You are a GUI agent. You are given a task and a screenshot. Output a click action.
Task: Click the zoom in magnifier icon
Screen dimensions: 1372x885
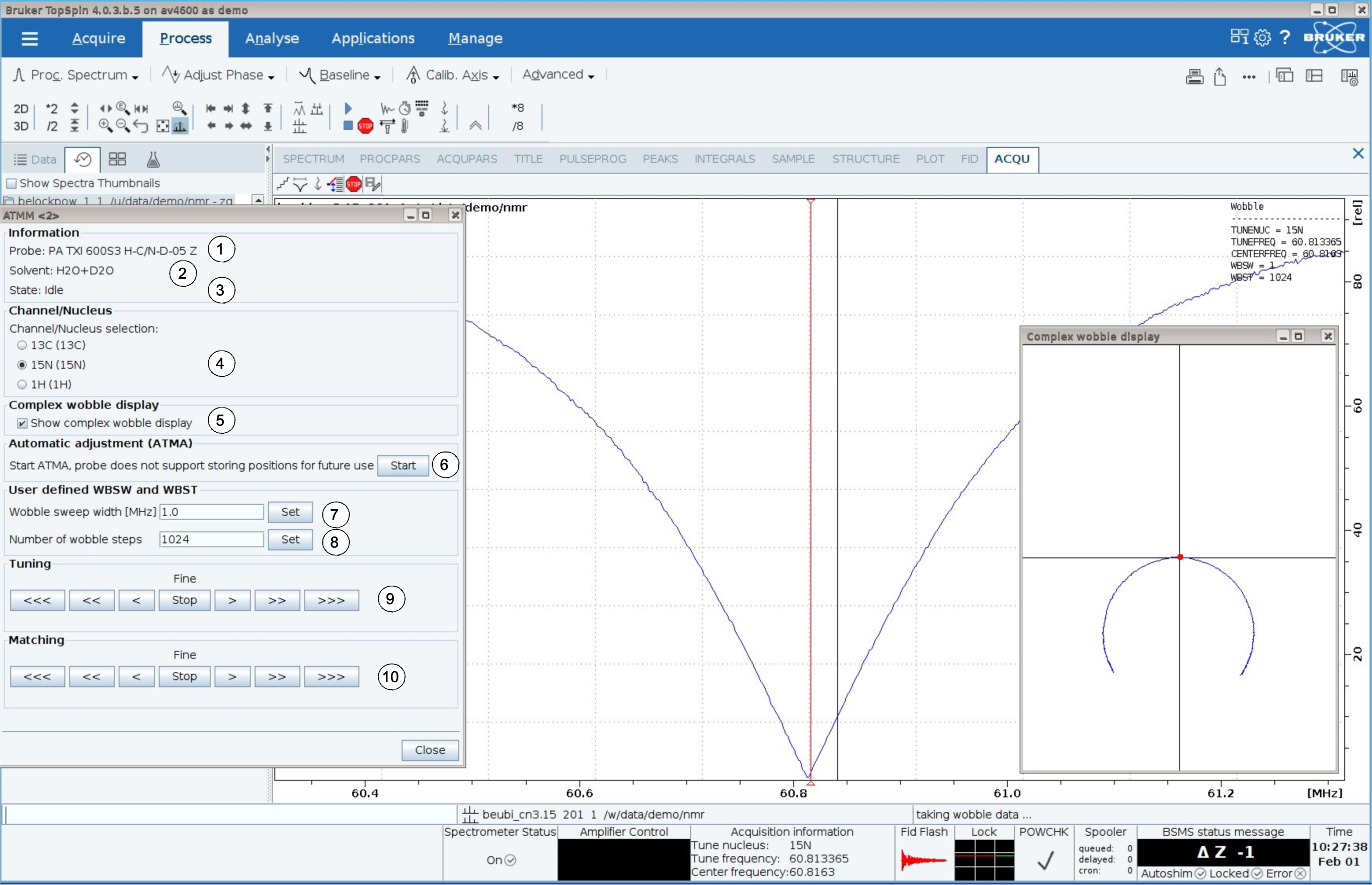click(x=105, y=125)
